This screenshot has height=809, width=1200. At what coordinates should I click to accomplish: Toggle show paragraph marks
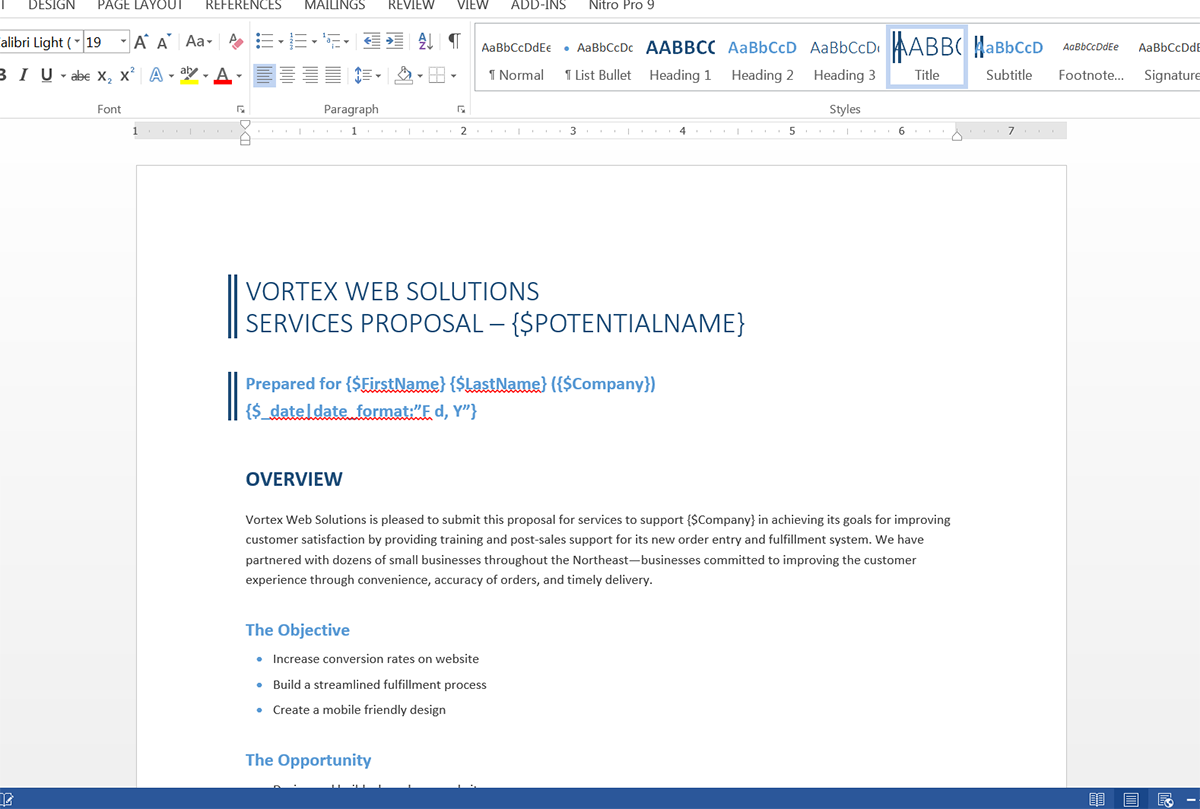[x=454, y=42]
